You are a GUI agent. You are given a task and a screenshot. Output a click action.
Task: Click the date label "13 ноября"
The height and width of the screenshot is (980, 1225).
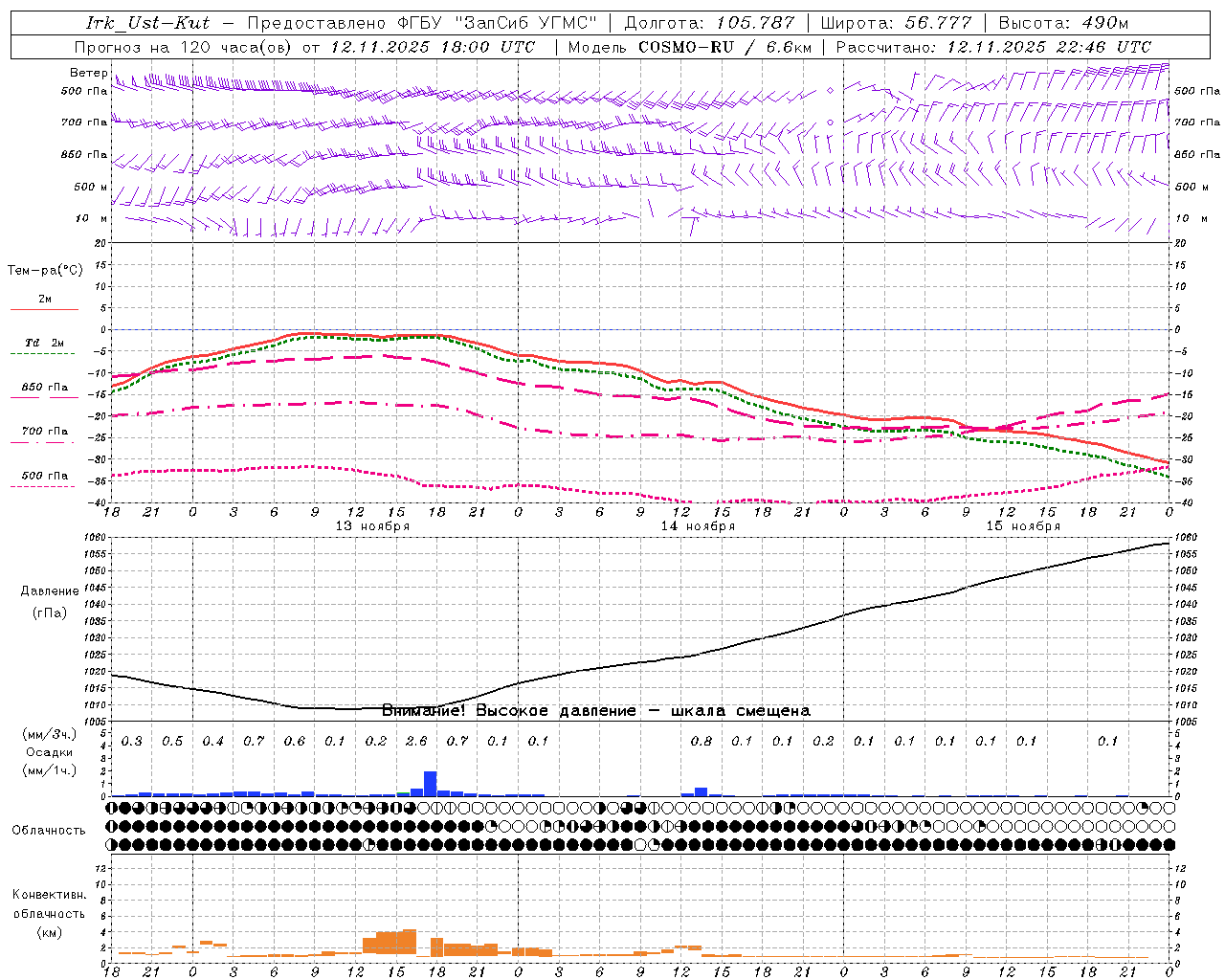pos(372,526)
